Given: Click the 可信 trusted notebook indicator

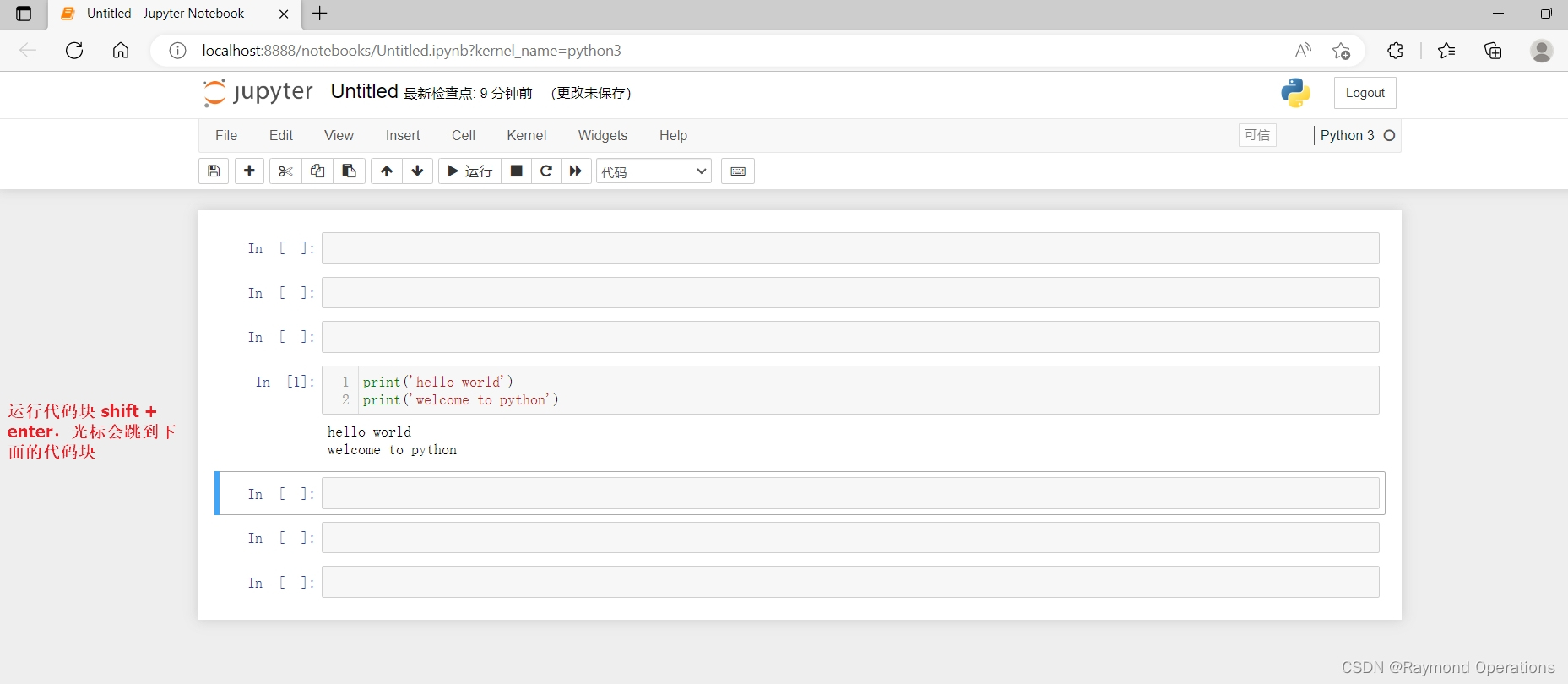Looking at the screenshot, I should pyautogui.click(x=1257, y=135).
